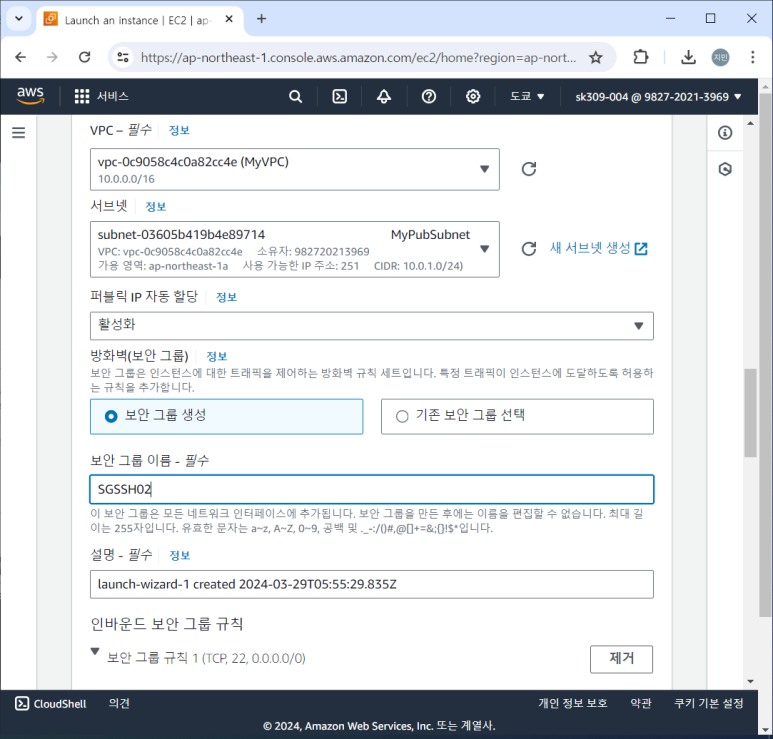Open the 퍼블릭 IP 자동 할당 정보 link

coord(226,297)
